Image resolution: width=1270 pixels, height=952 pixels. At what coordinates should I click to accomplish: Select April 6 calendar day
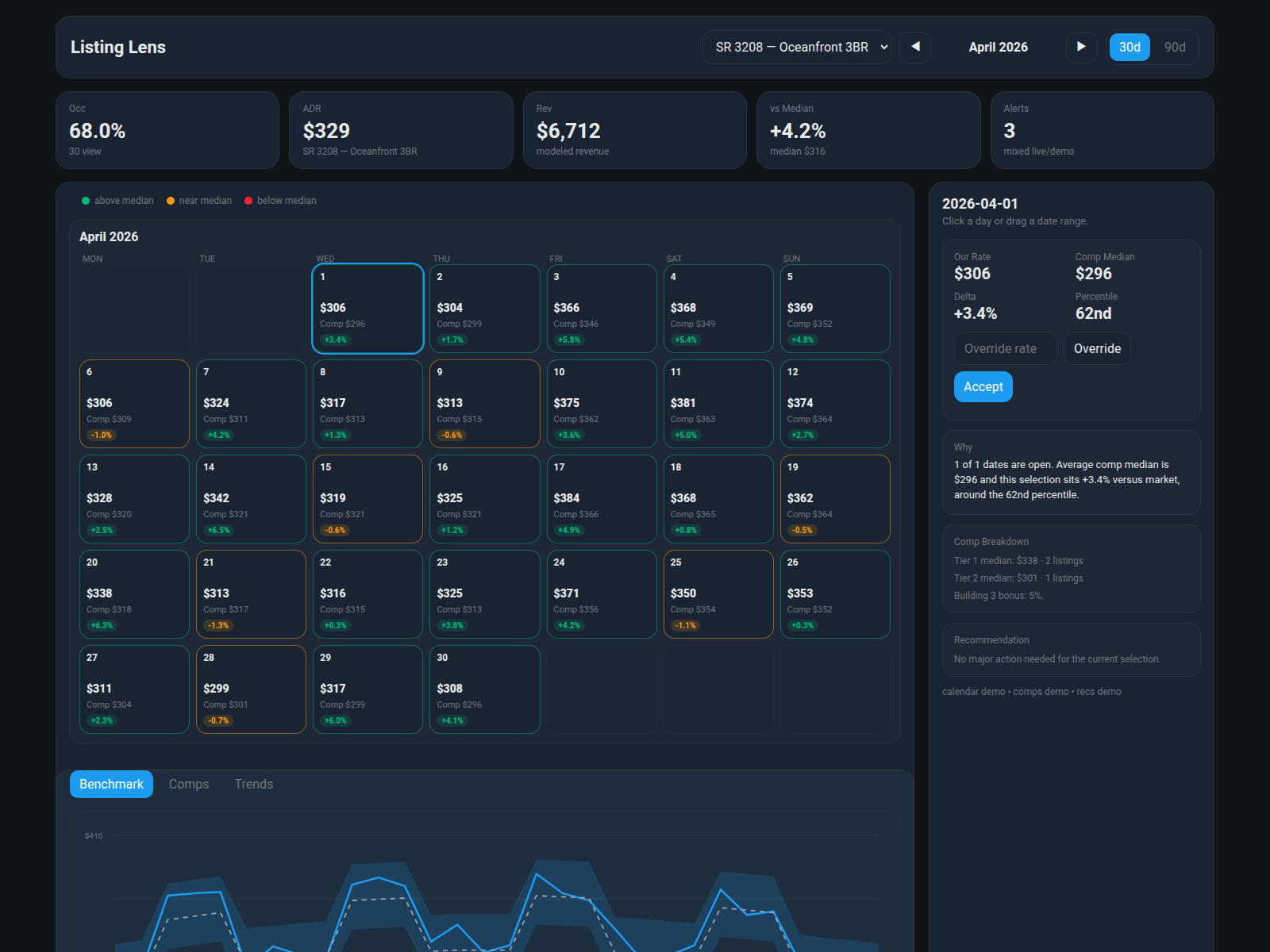coord(134,404)
